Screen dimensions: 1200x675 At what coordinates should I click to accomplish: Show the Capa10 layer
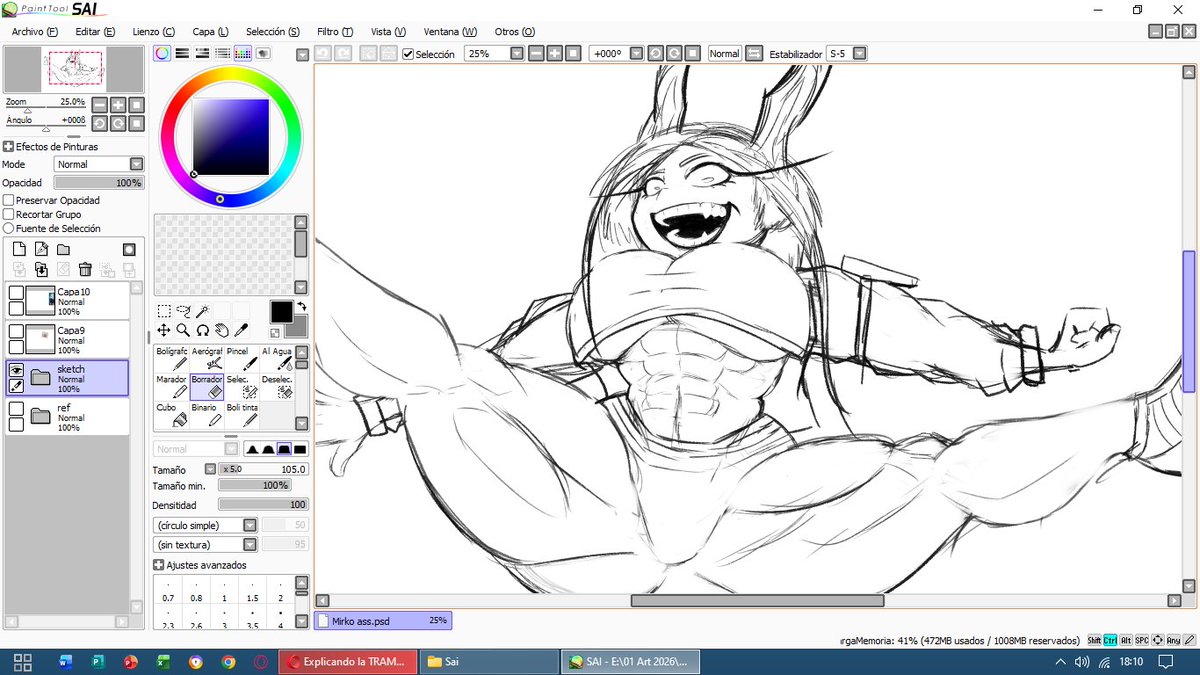(x=16, y=292)
